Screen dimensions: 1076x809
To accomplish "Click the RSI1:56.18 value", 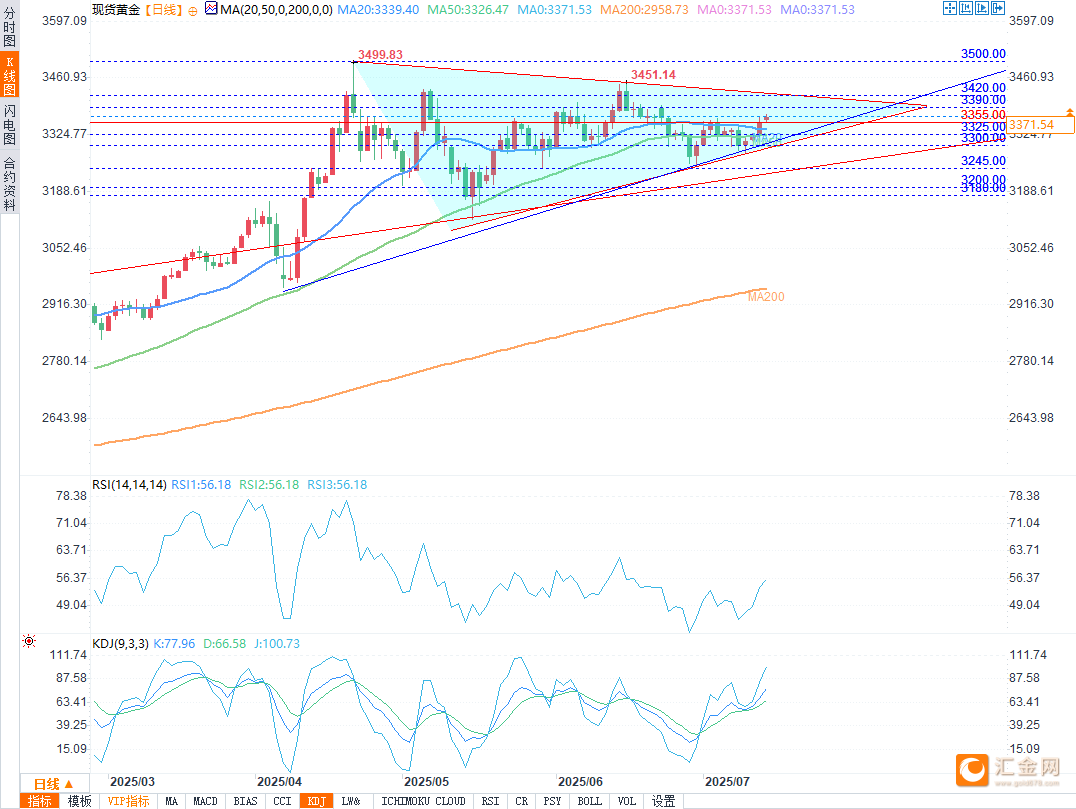I will [x=201, y=484].
